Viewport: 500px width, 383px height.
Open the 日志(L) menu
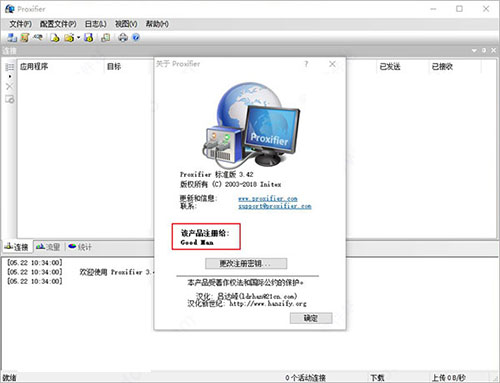(x=96, y=24)
